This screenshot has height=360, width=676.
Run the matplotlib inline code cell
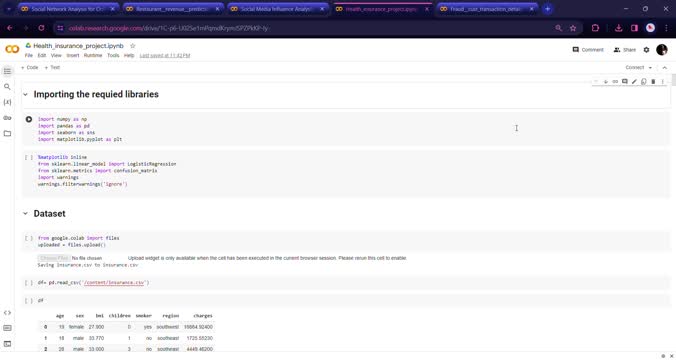coord(29,157)
